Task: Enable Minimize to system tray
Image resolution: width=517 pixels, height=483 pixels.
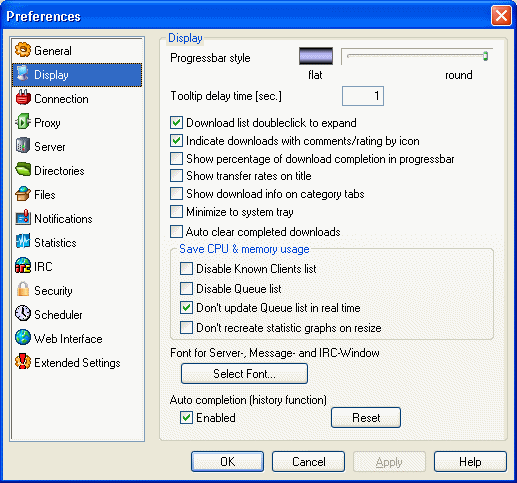Action: click(x=176, y=212)
